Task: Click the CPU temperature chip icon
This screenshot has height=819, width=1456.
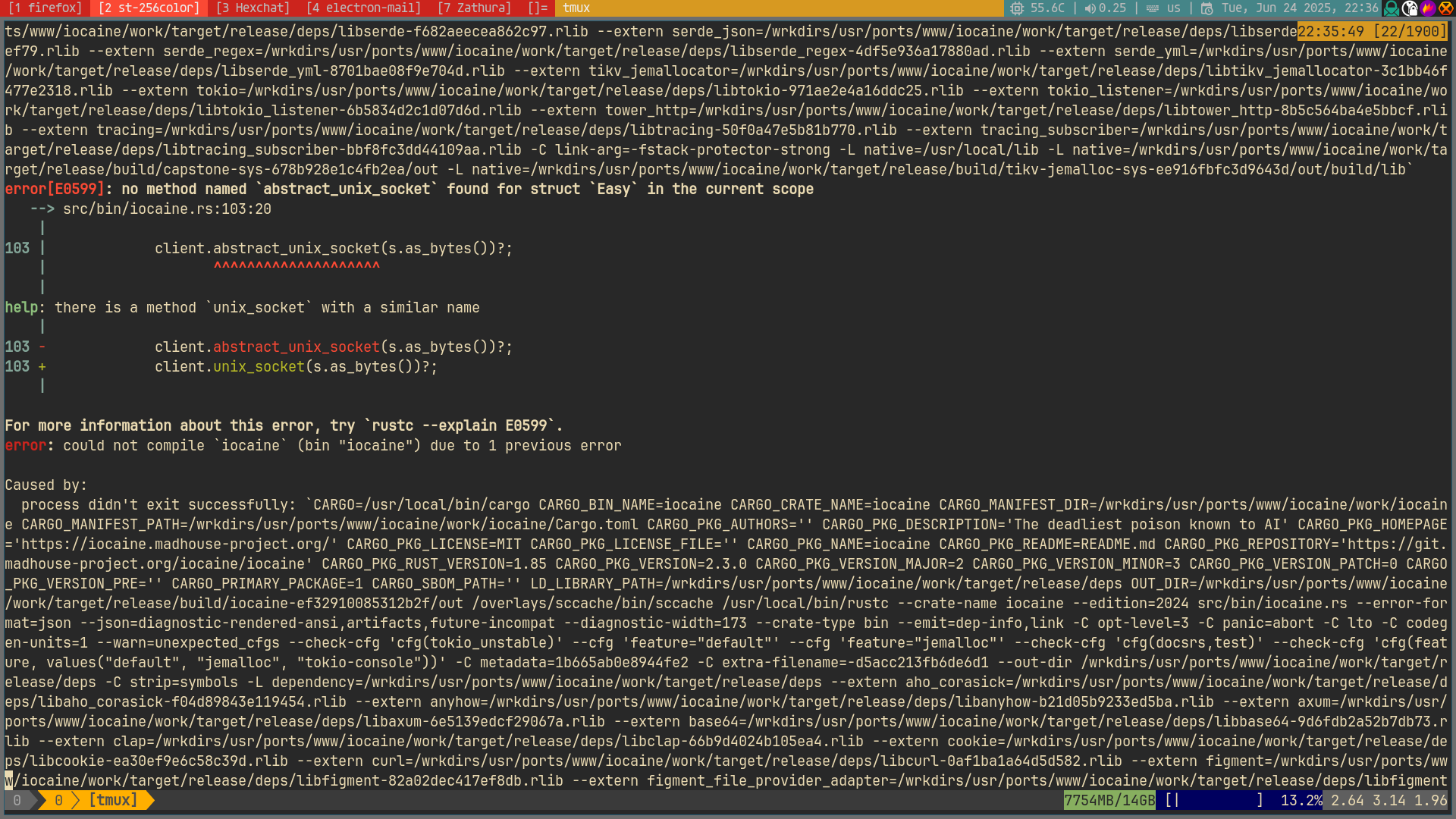Action: [1017, 8]
